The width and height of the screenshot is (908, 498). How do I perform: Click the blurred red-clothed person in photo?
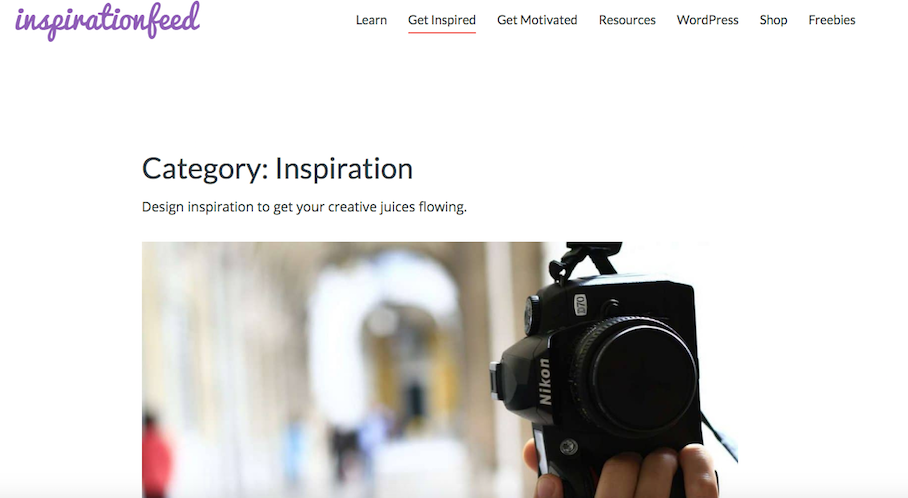(x=156, y=455)
